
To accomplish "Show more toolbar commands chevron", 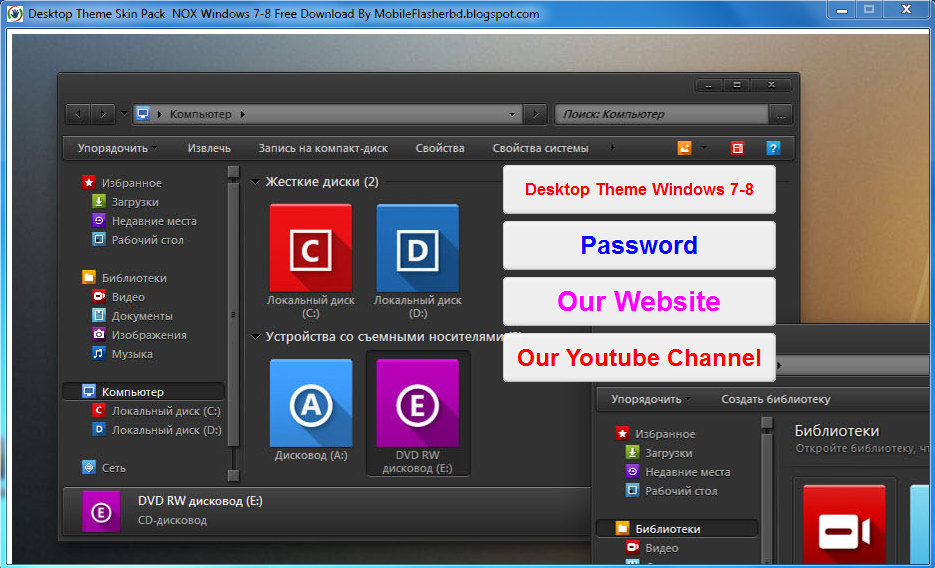I will pyautogui.click(x=612, y=148).
